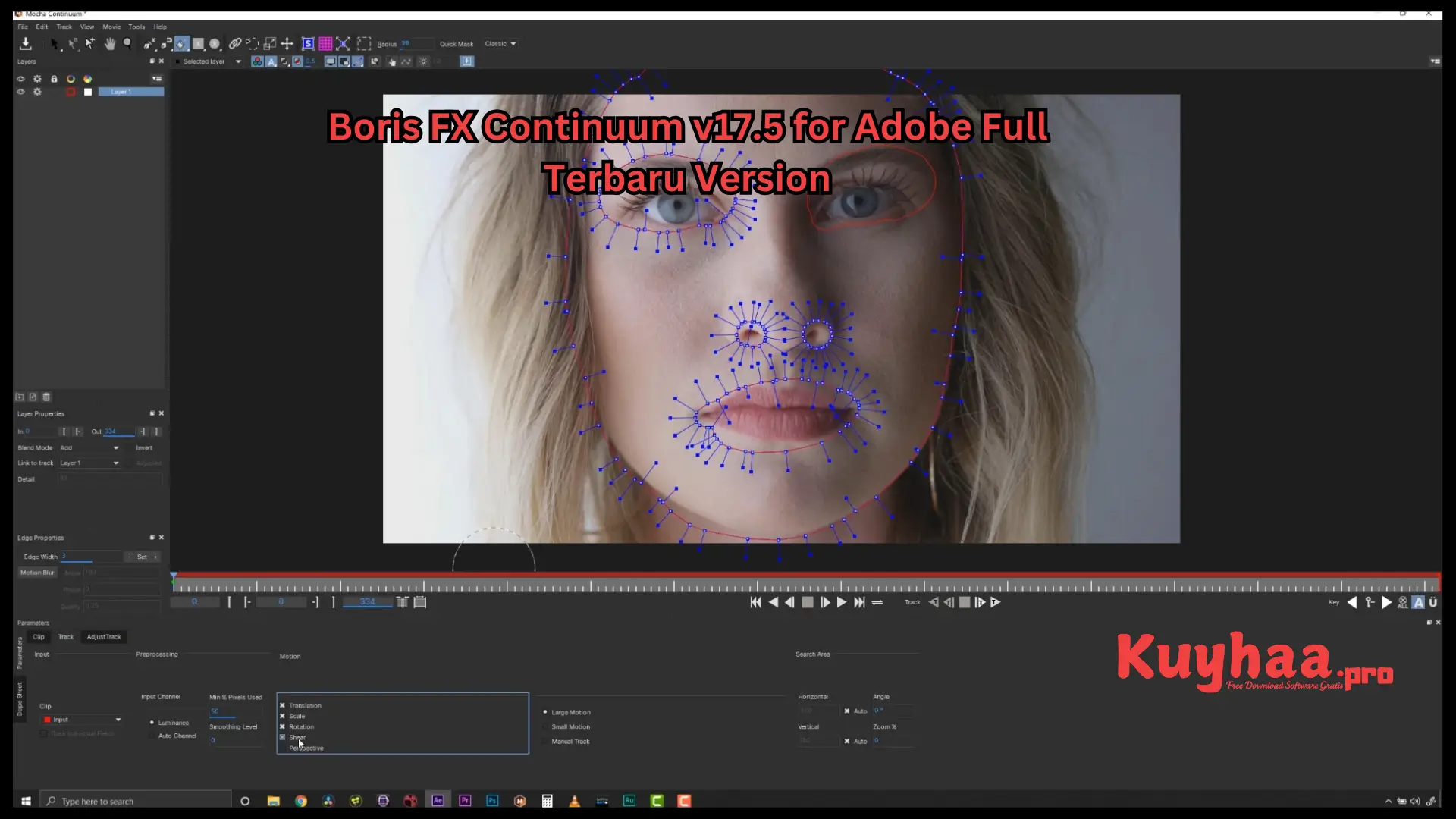Open the Edit menu
The image size is (1456, 819).
tap(42, 27)
